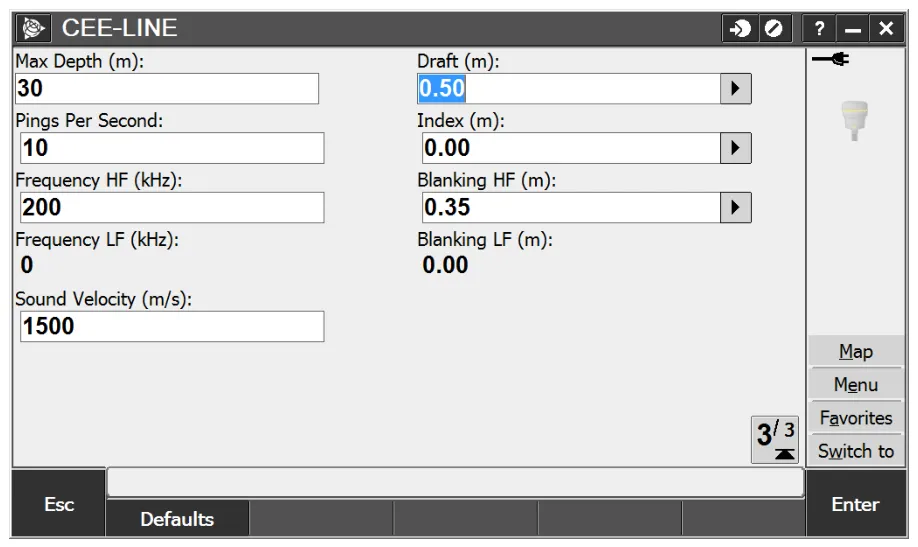Click the empty status line bar
This screenshot has width=918, height=547.
[x=455, y=483]
